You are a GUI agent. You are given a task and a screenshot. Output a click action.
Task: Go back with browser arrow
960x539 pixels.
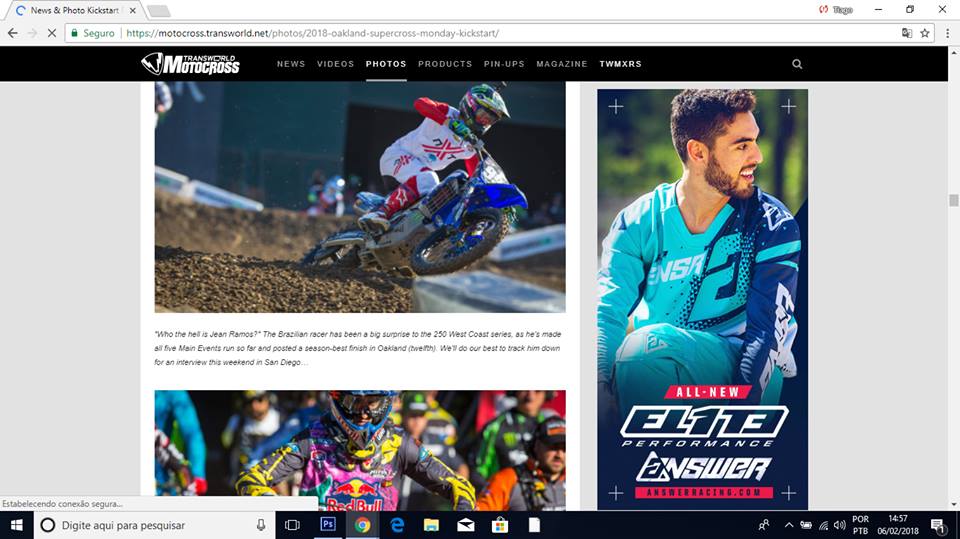[x=13, y=33]
